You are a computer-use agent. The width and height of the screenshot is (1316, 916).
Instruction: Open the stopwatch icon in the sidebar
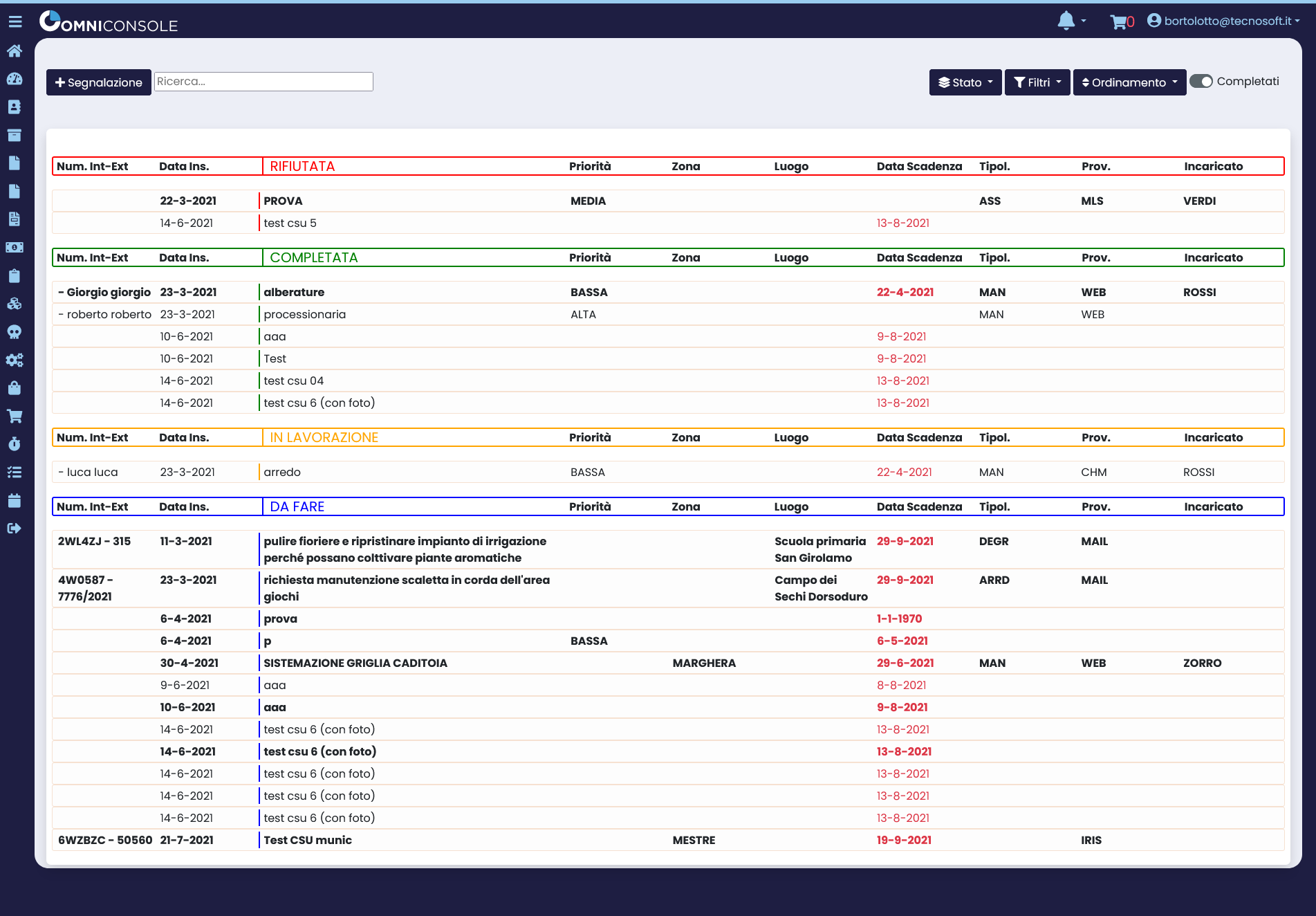[x=15, y=444]
